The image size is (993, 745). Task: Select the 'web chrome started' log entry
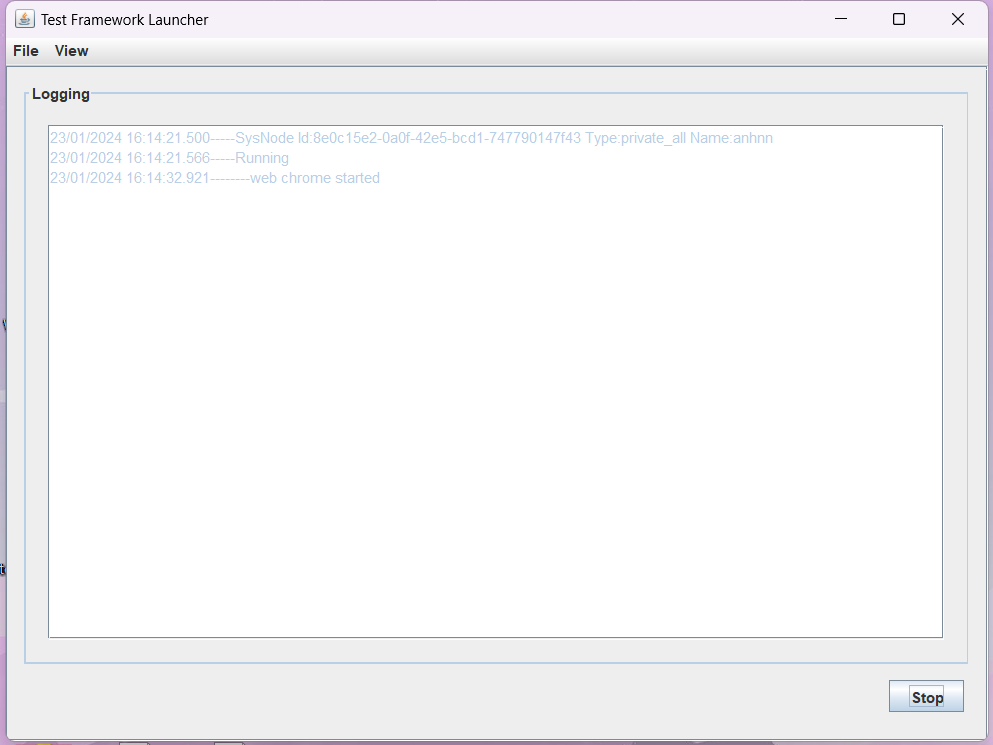tap(215, 178)
